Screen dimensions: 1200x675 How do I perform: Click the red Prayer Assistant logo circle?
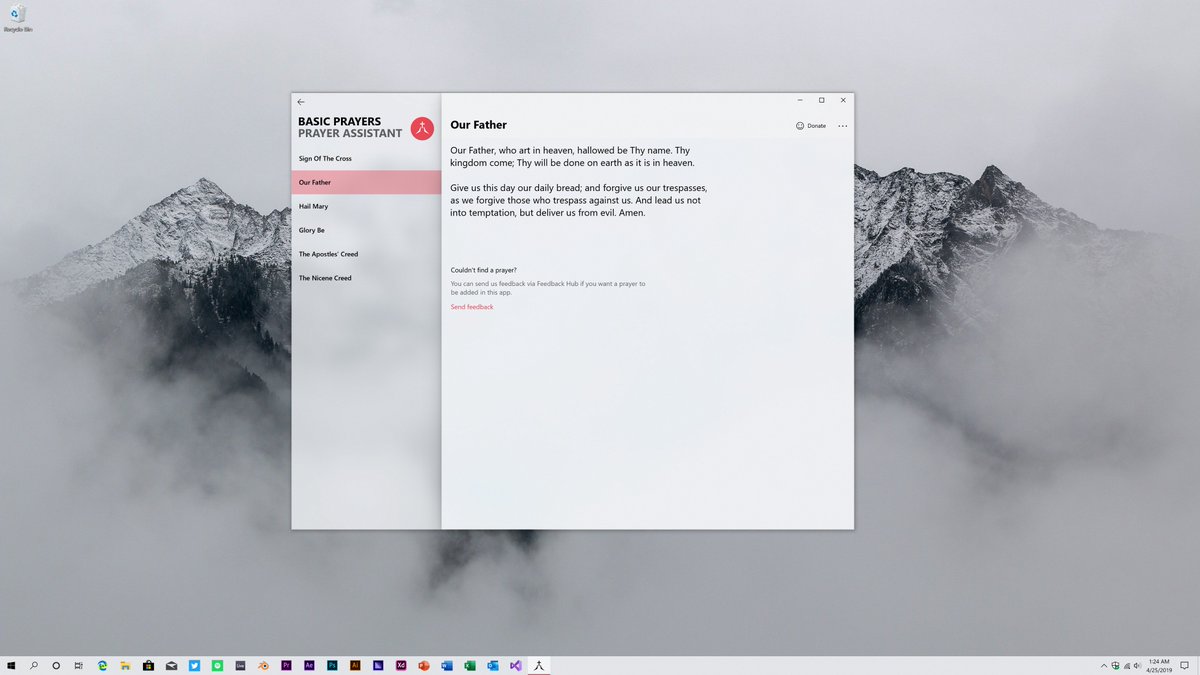click(422, 128)
